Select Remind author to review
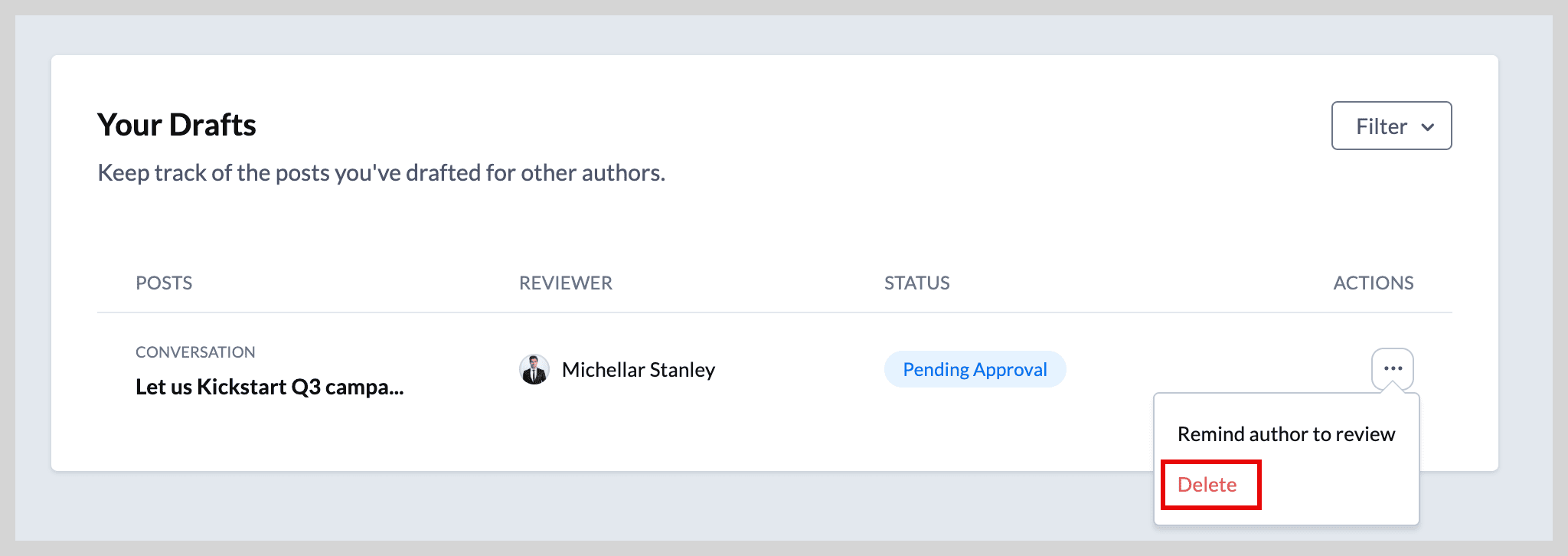The image size is (1568, 556). 1286,434
